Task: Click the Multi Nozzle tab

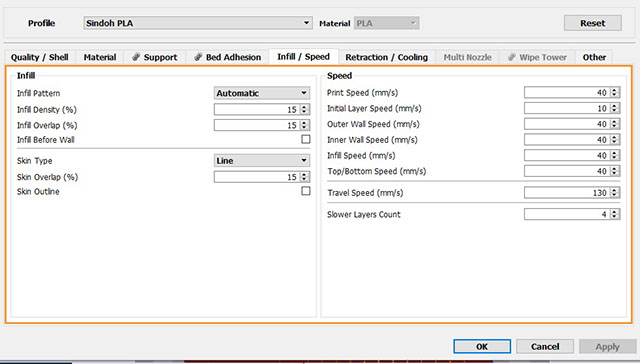Action: [468, 57]
